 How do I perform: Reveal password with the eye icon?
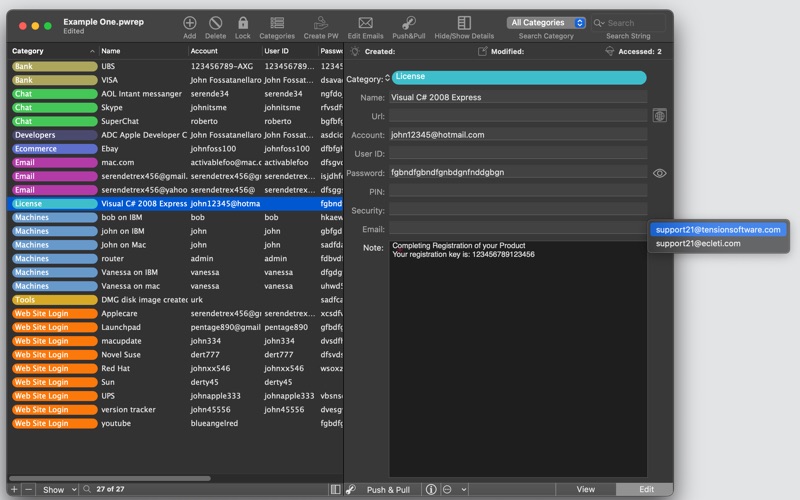point(659,173)
